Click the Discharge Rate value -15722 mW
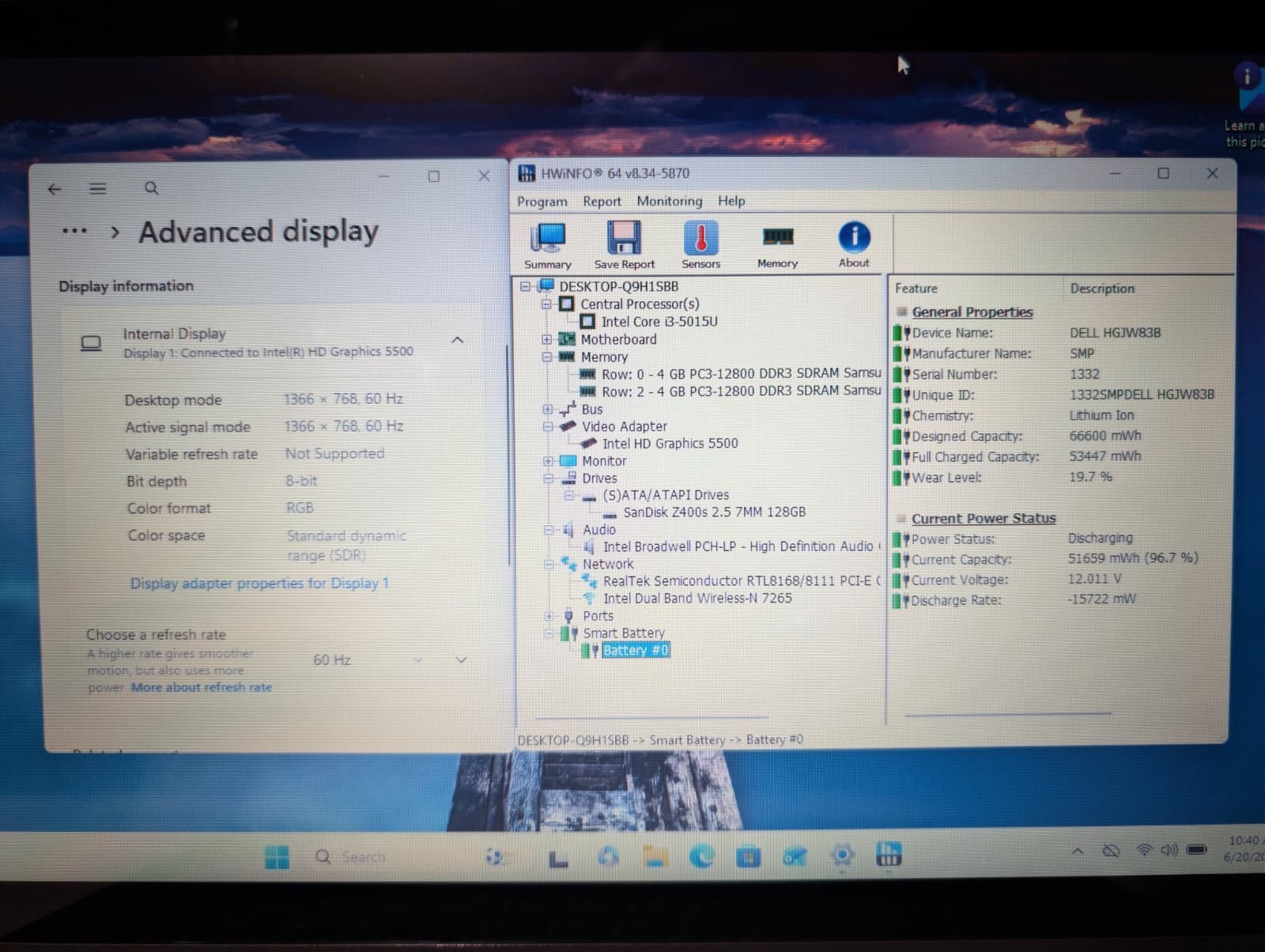 tap(1101, 599)
